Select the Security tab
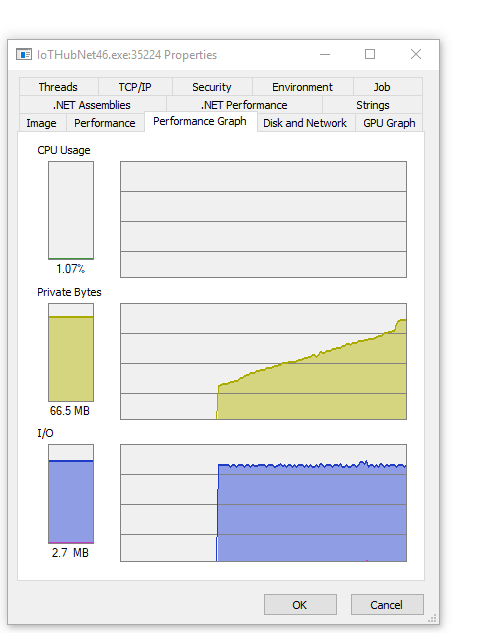Screen dimensions: 482x633 coord(212,87)
